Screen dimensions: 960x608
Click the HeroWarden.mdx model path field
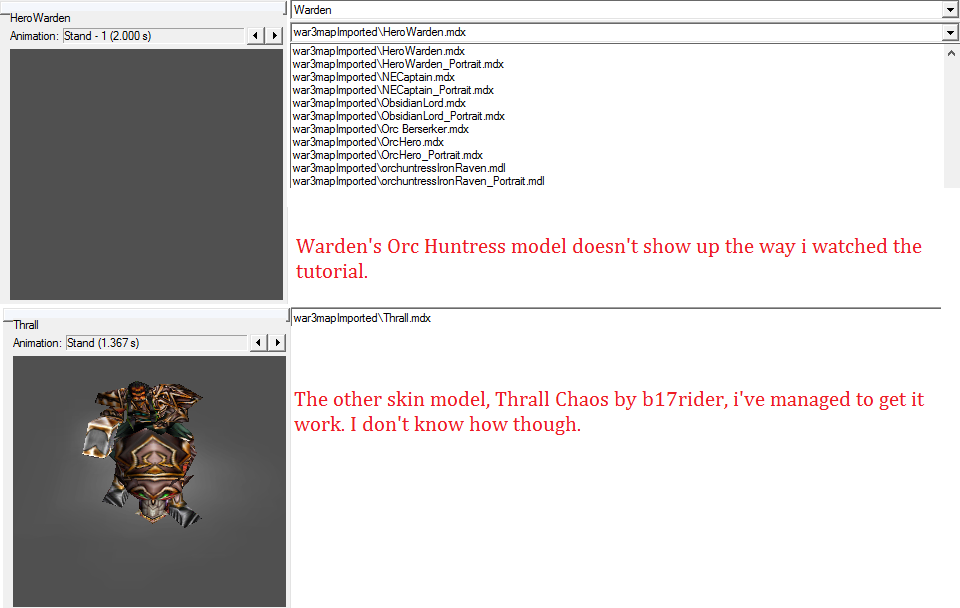pos(617,32)
